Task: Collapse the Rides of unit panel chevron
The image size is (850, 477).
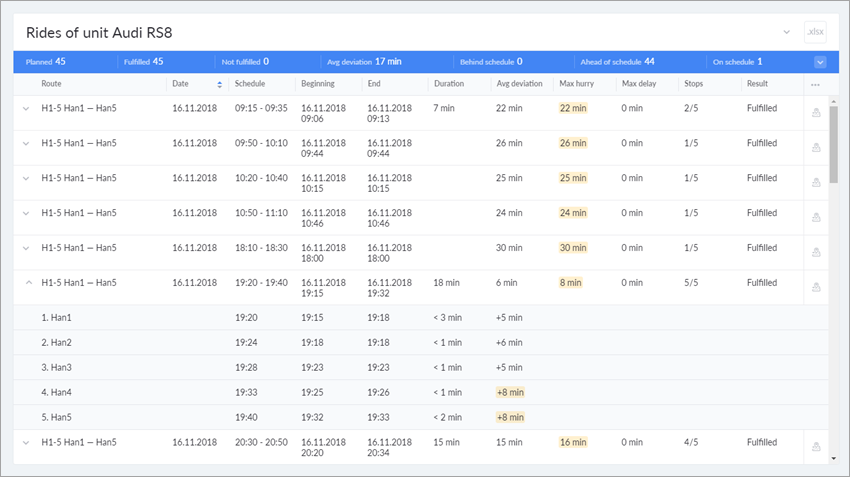Action: [x=786, y=33]
